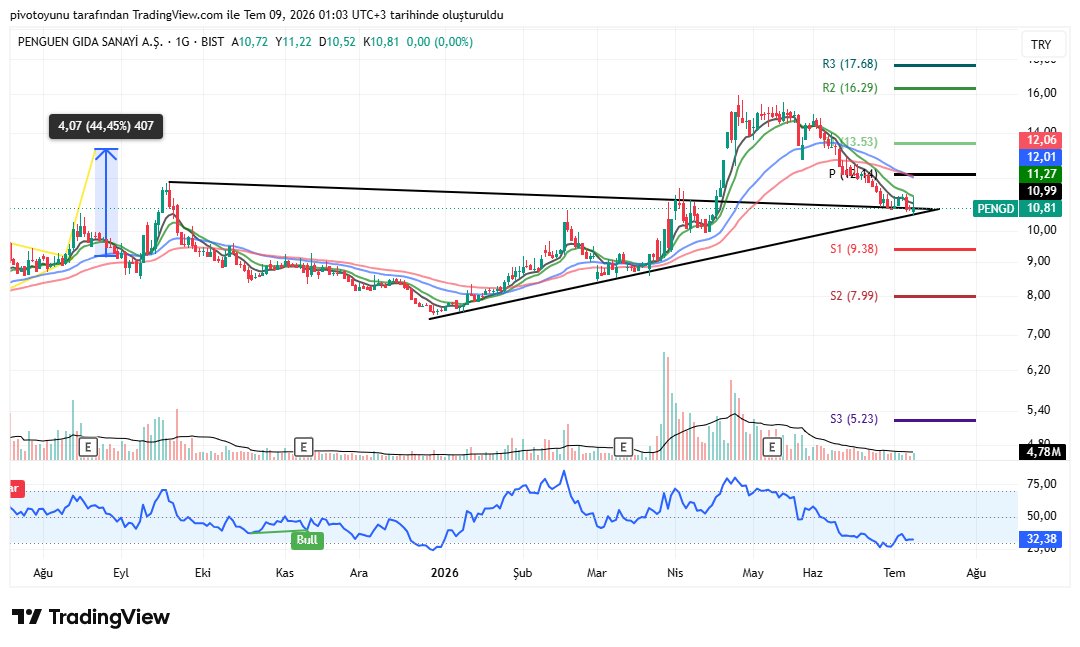Click the PENGD symbol price label
Screen dimensions: 1080x647
tap(995, 208)
